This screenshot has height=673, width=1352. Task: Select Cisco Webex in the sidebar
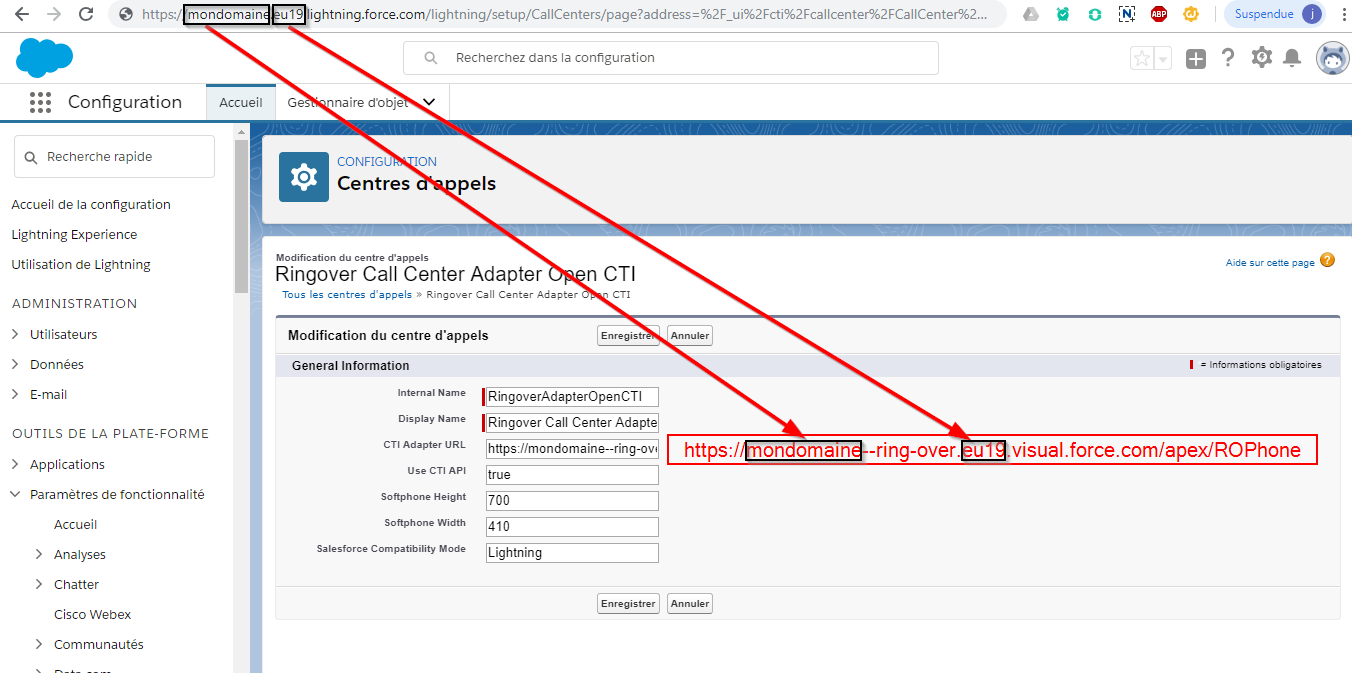(x=93, y=614)
